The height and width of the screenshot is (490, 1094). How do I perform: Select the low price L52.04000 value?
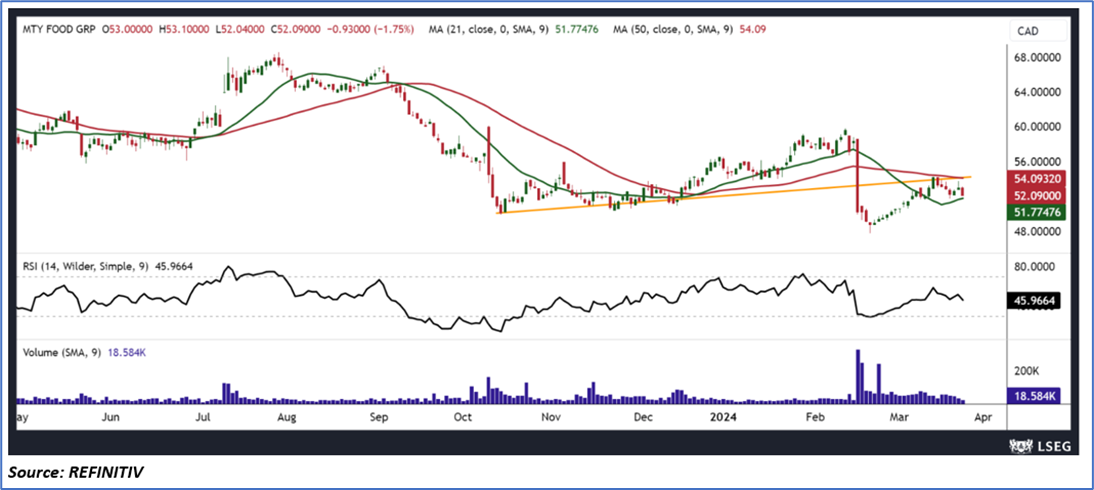tap(242, 30)
